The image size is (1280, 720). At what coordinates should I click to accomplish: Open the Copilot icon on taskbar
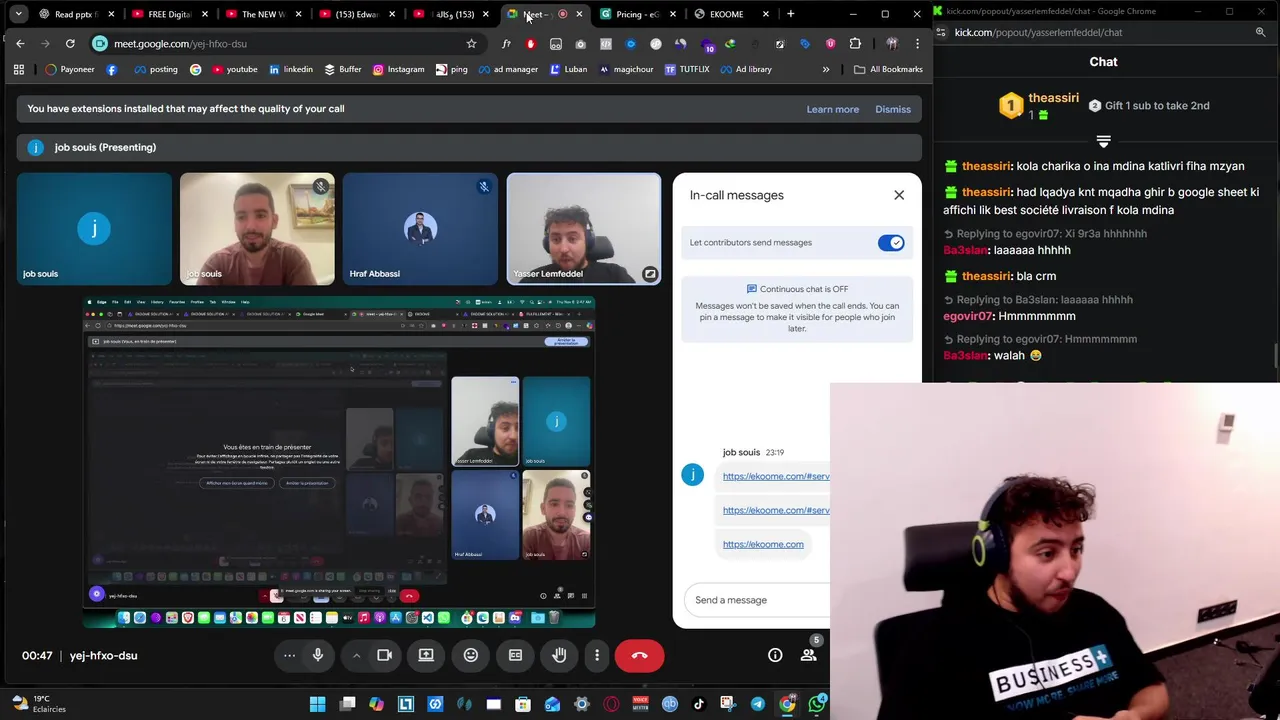tap(376, 704)
